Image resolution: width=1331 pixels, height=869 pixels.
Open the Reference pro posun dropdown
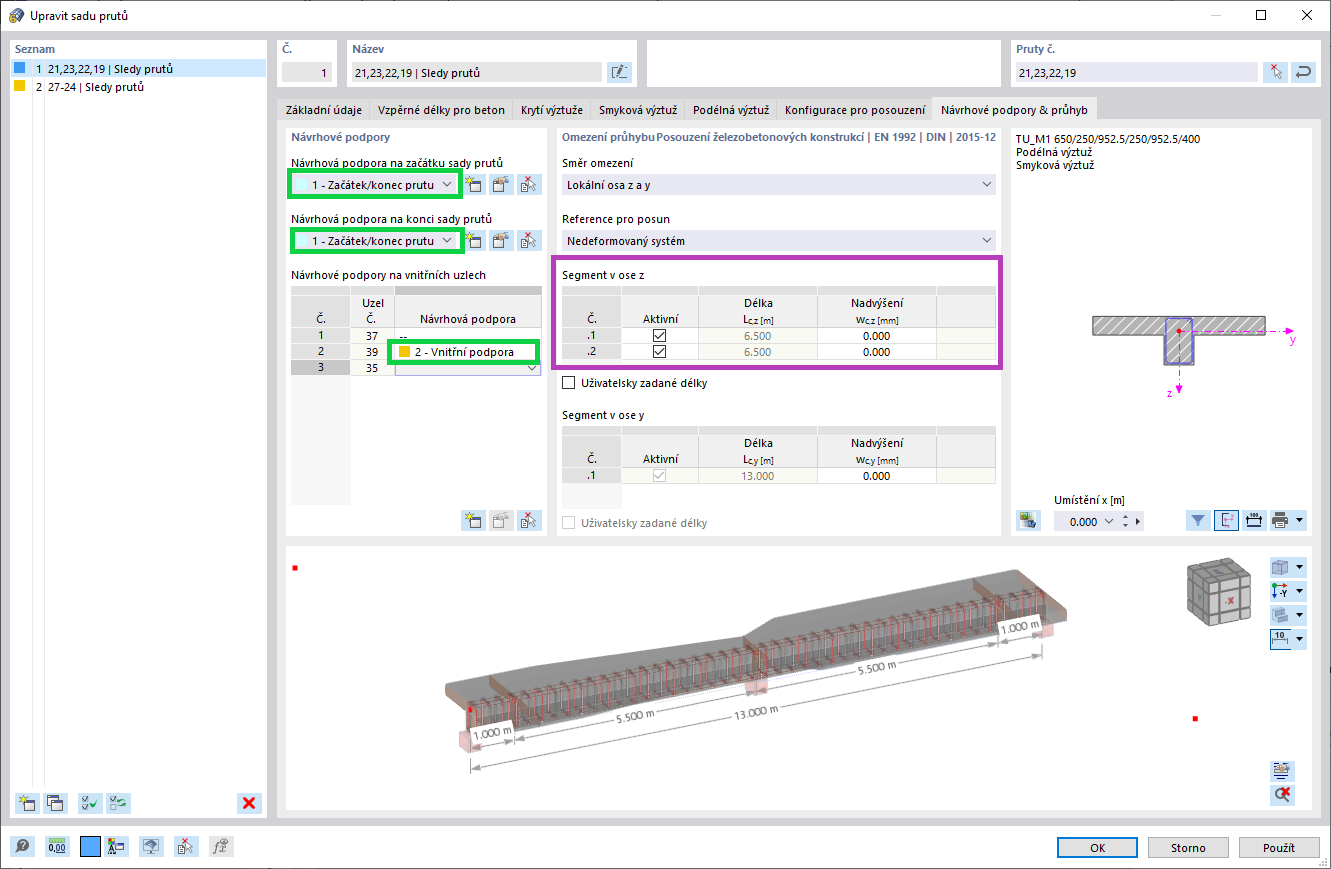click(987, 241)
